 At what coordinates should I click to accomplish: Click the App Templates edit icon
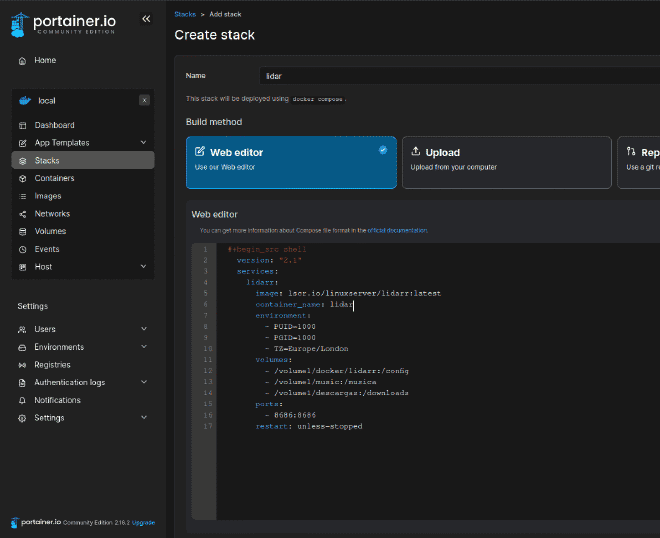23,143
